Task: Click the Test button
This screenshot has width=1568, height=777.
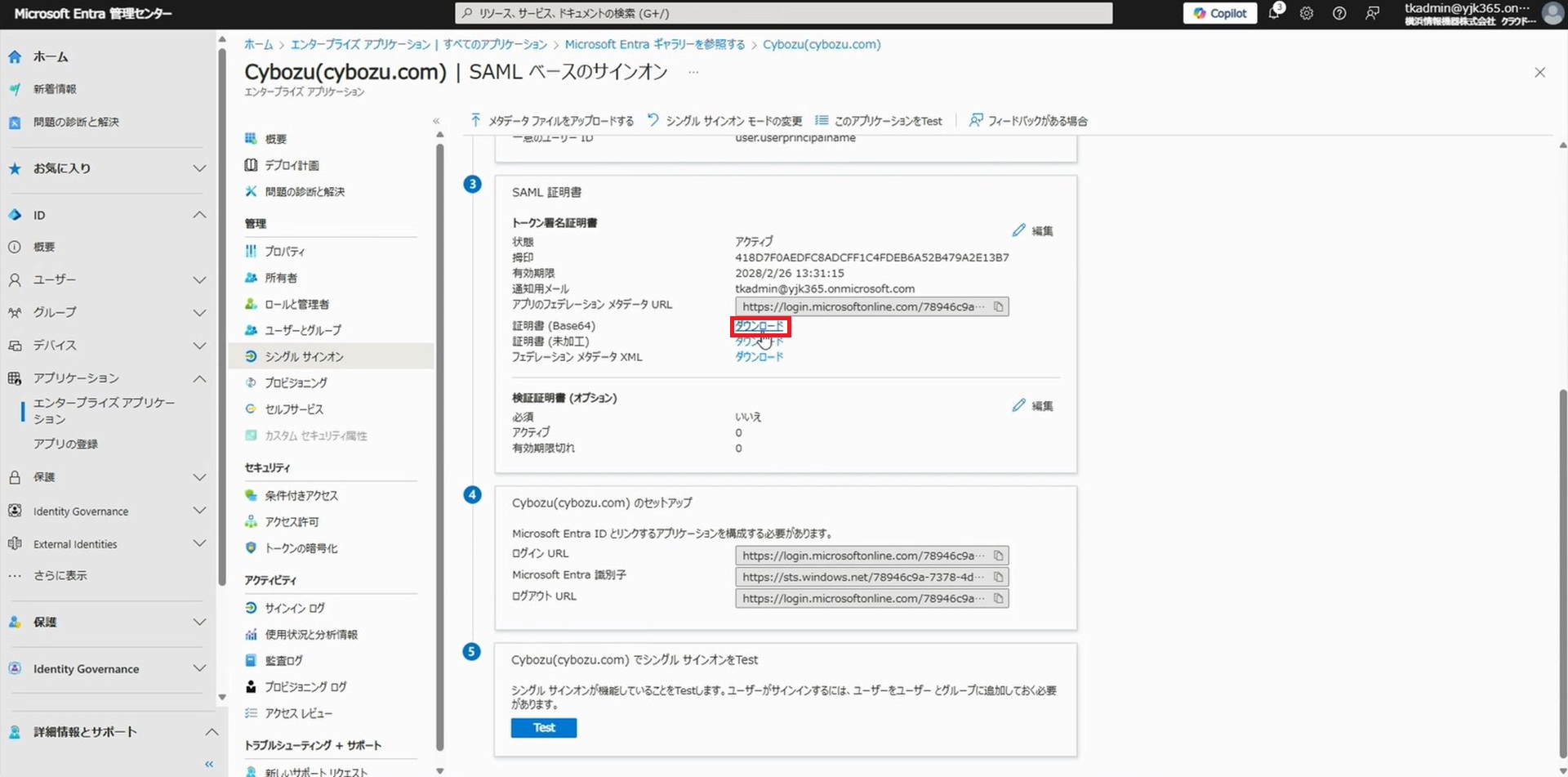Action: pyautogui.click(x=544, y=728)
